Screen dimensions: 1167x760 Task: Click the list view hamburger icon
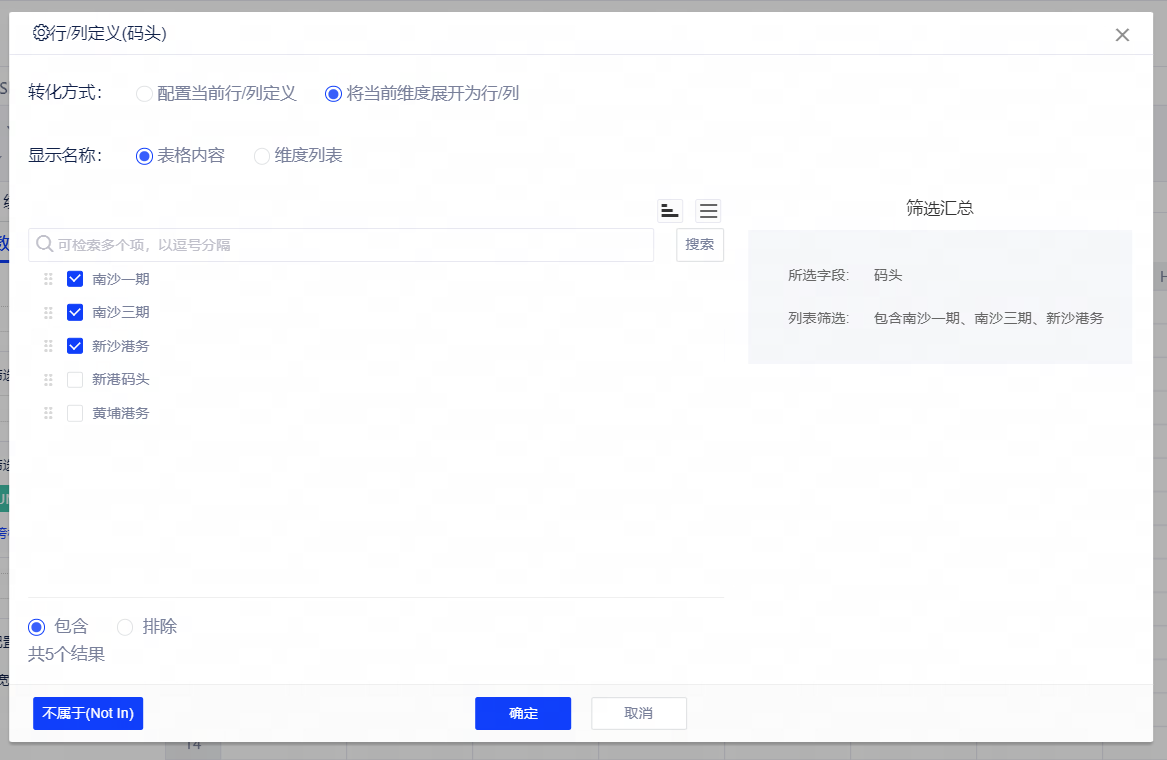(x=708, y=211)
